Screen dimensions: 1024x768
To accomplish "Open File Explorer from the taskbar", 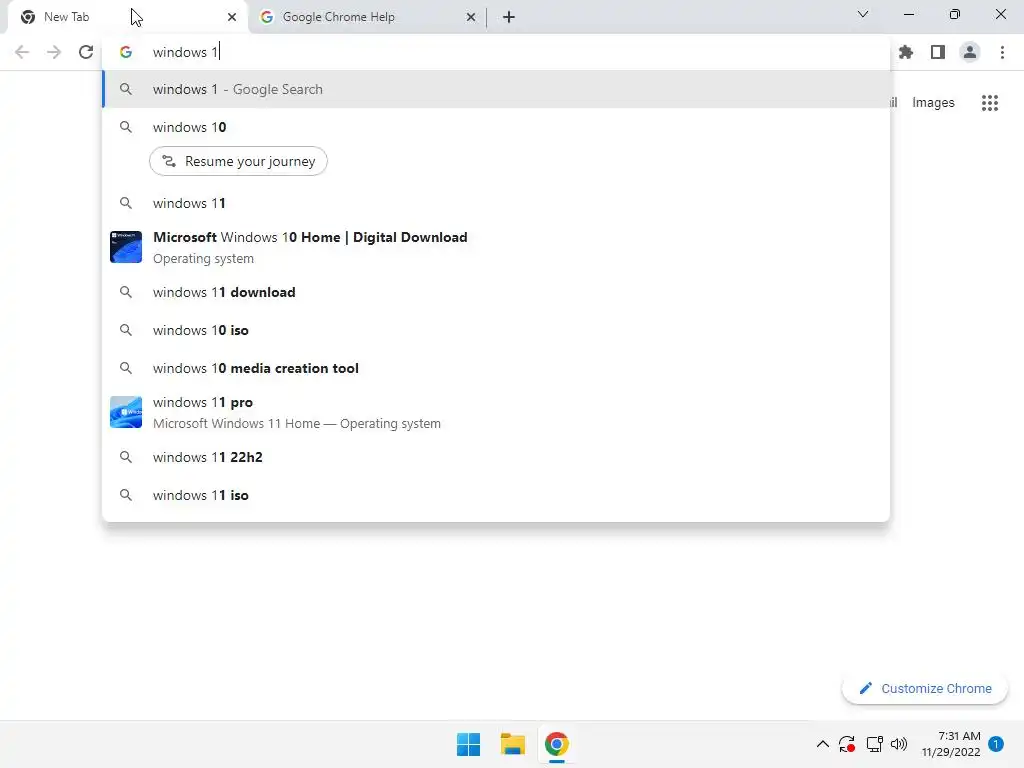I will tap(513, 744).
